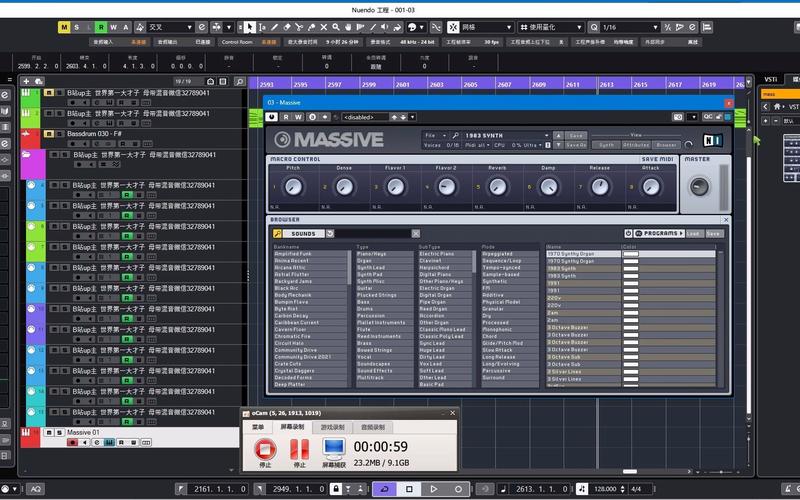Viewport: 800px width, 500px height.
Task: Click the Save button in Massive header
Action: click(x=576, y=135)
